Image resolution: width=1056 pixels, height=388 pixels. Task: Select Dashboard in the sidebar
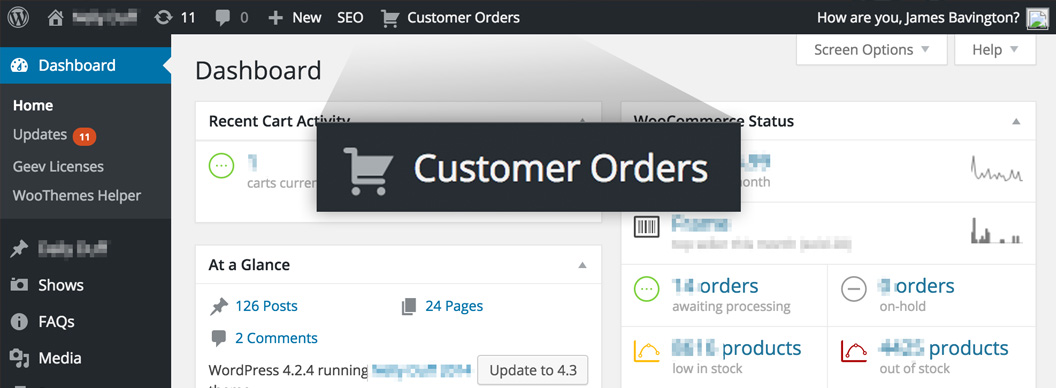[x=86, y=65]
